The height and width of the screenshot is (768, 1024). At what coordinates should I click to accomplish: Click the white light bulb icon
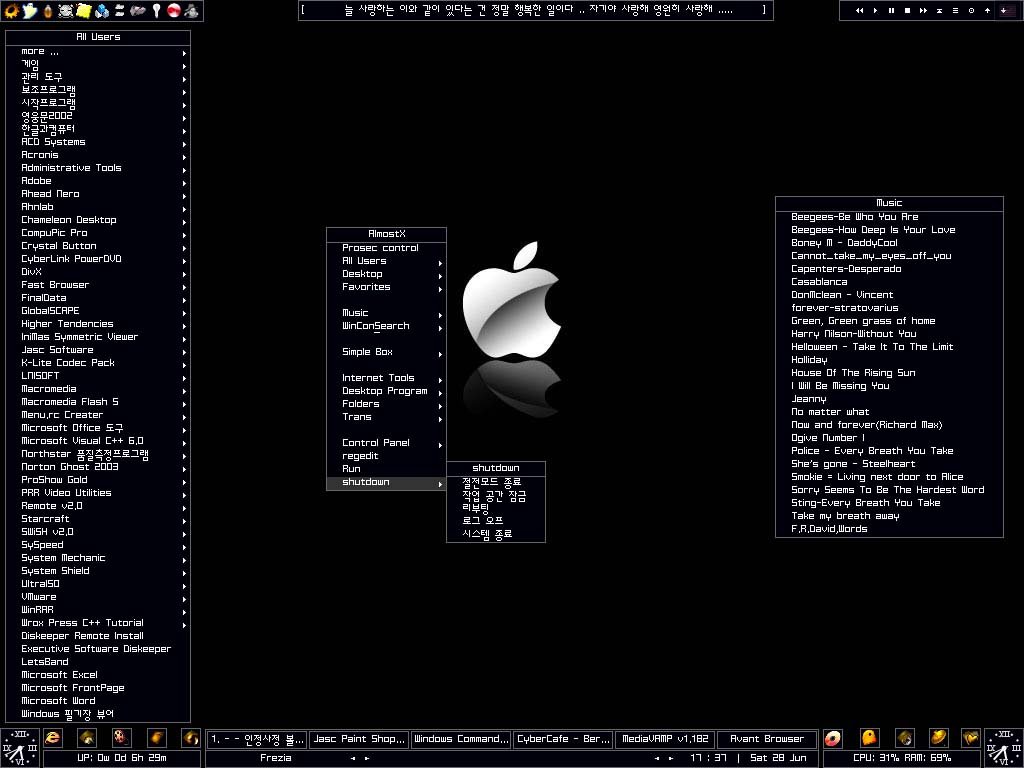pyautogui.click(x=156, y=10)
